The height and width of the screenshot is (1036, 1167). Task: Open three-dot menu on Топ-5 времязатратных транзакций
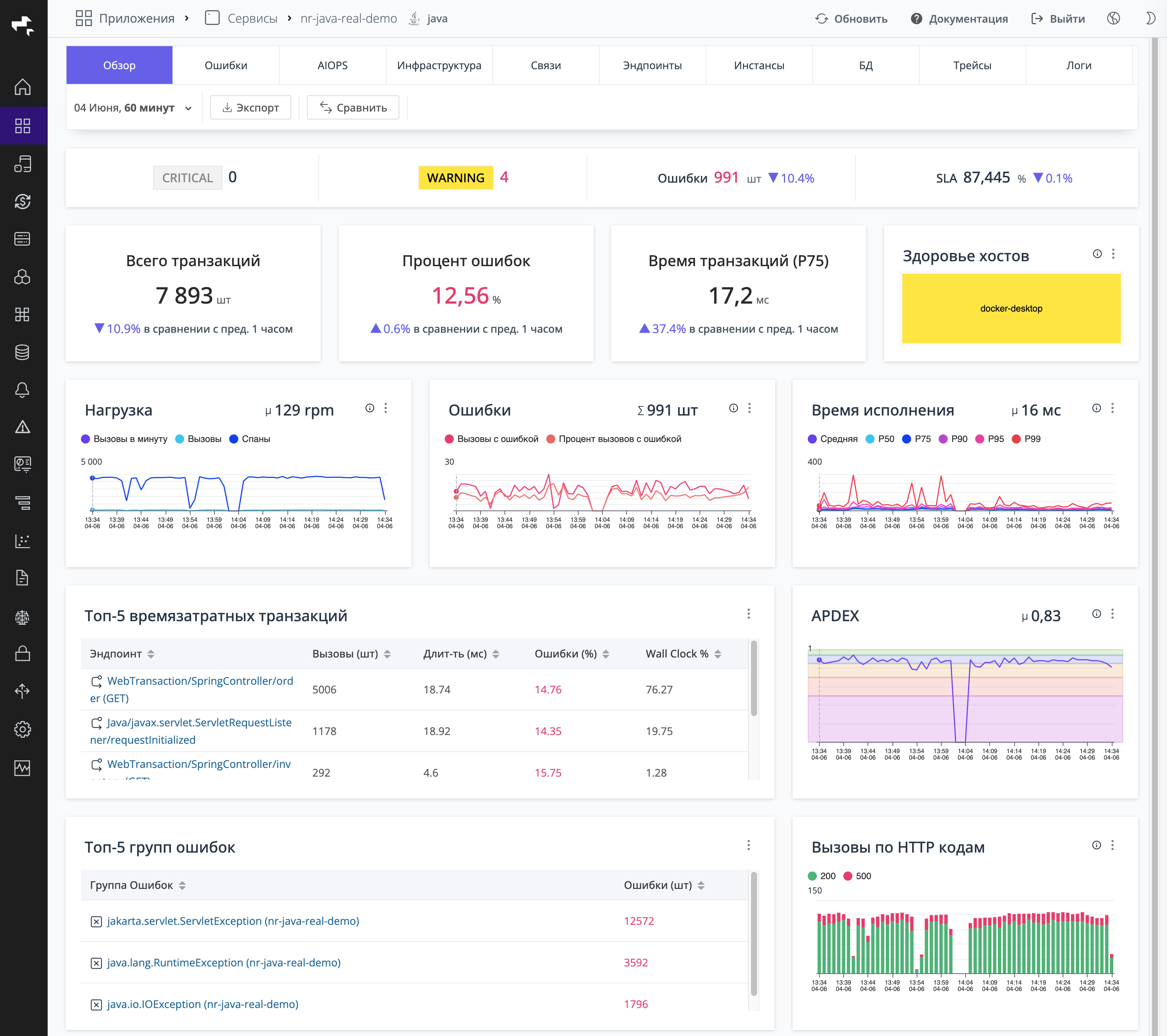coord(748,614)
